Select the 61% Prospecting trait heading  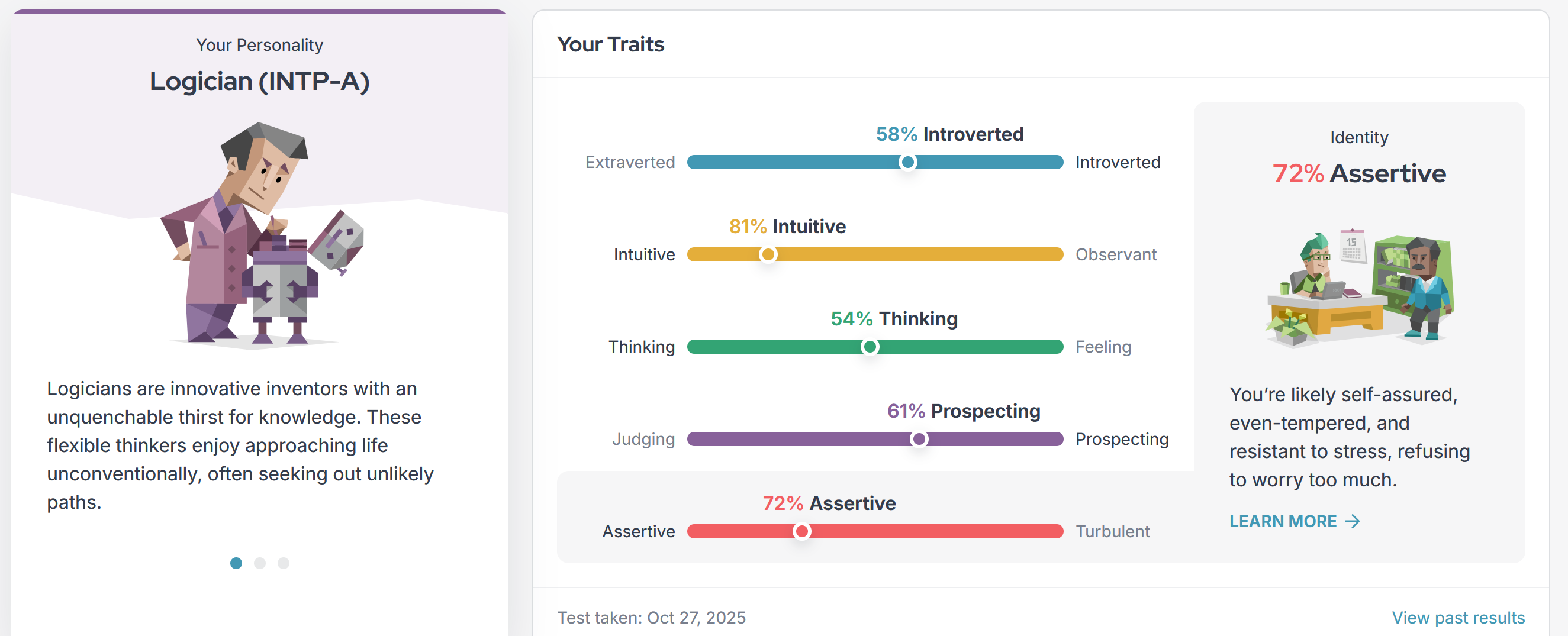coord(963,411)
